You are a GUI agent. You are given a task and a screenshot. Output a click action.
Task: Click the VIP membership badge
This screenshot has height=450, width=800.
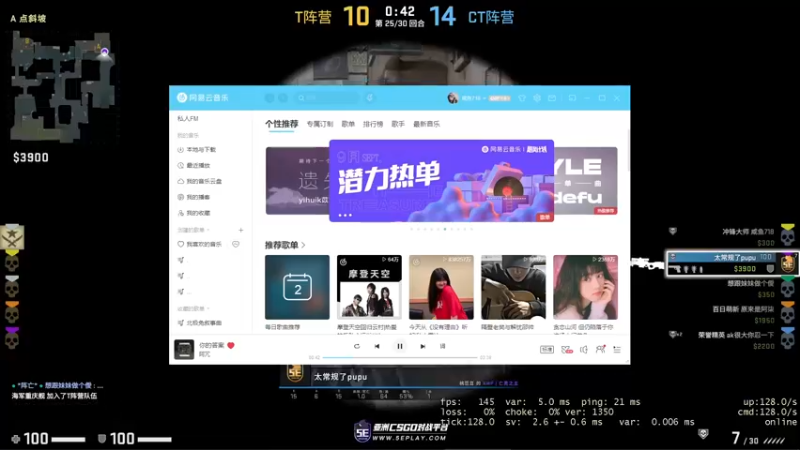pyautogui.click(x=499, y=98)
